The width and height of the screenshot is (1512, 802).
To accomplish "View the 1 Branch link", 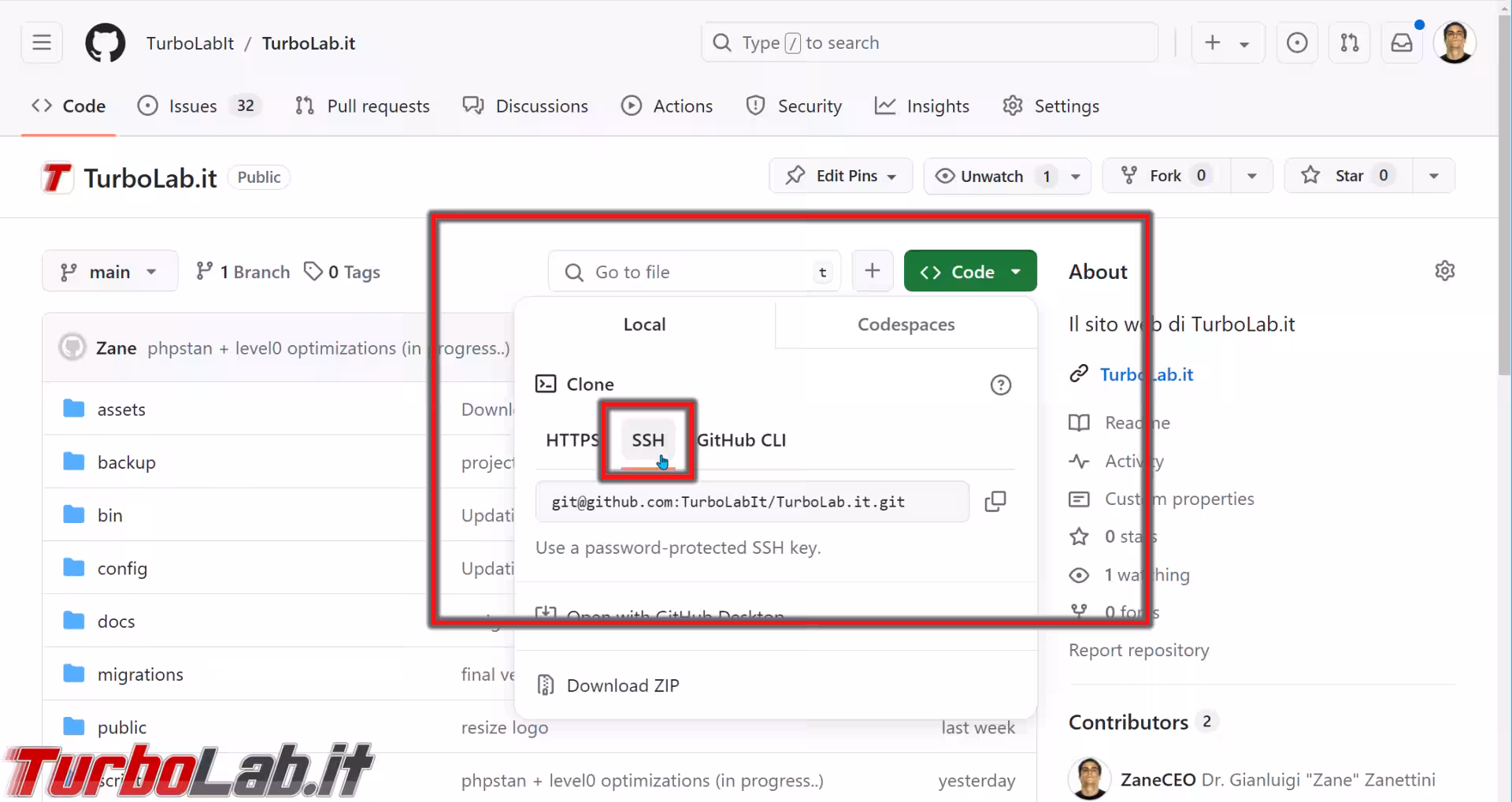I will [x=243, y=272].
